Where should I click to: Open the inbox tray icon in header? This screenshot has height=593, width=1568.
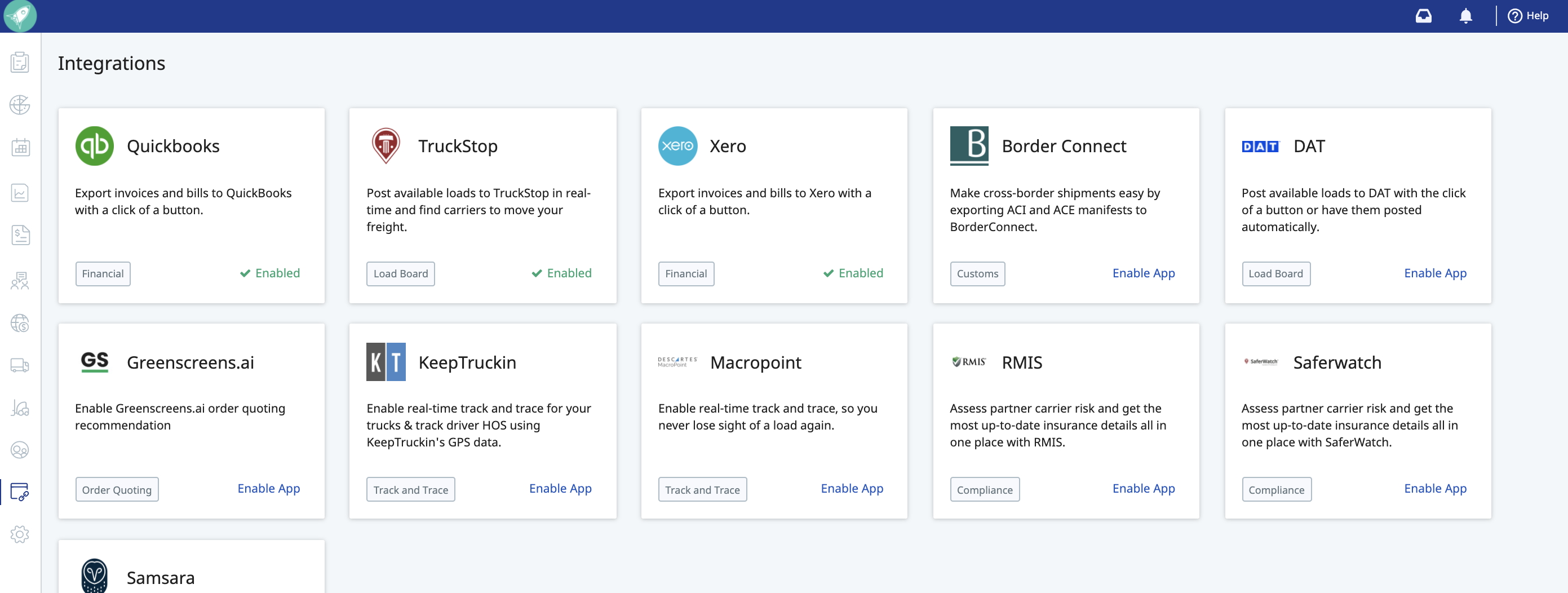[1423, 16]
